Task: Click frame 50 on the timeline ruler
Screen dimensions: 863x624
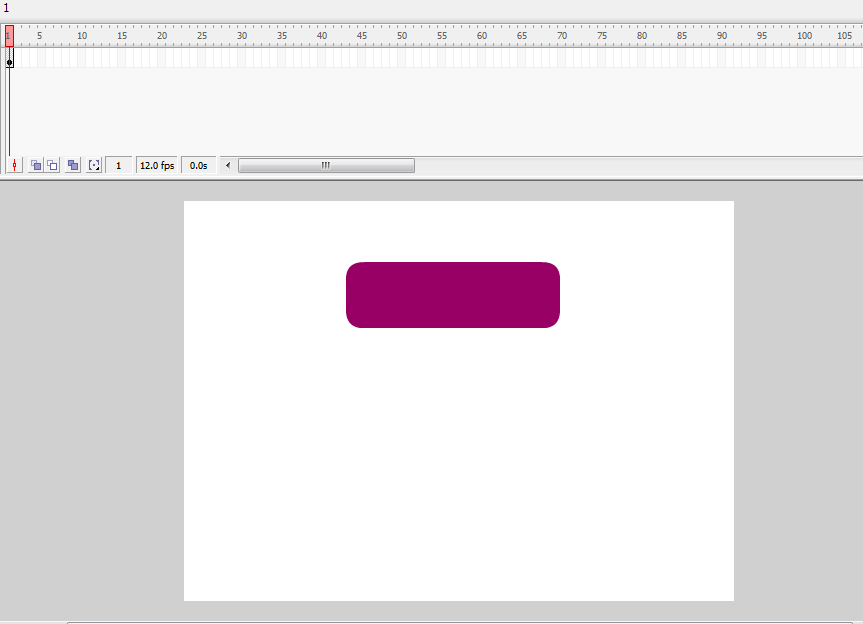Action: point(402,36)
